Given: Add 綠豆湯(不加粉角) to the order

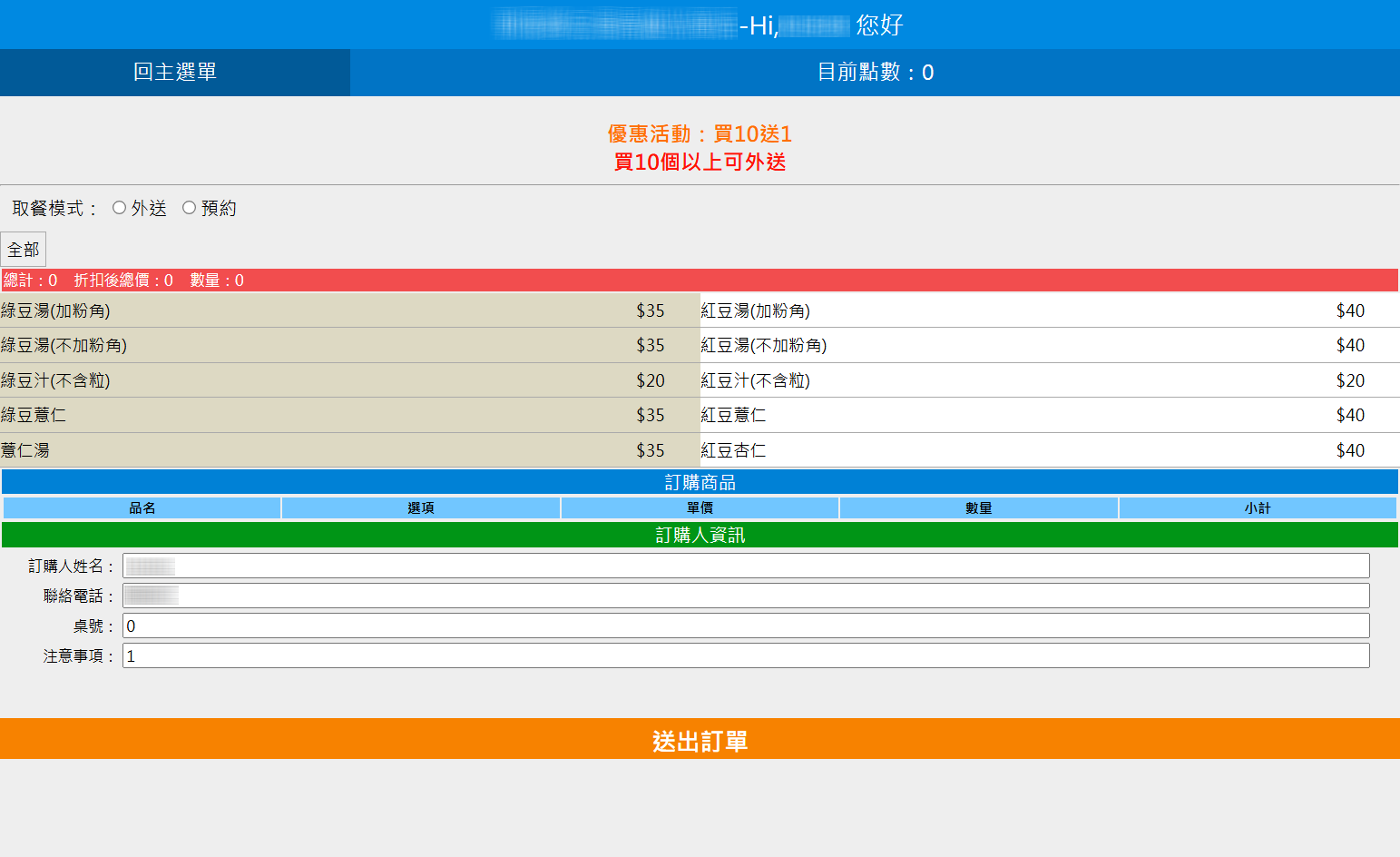Looking at the screenshot, I should coord(350,345).
